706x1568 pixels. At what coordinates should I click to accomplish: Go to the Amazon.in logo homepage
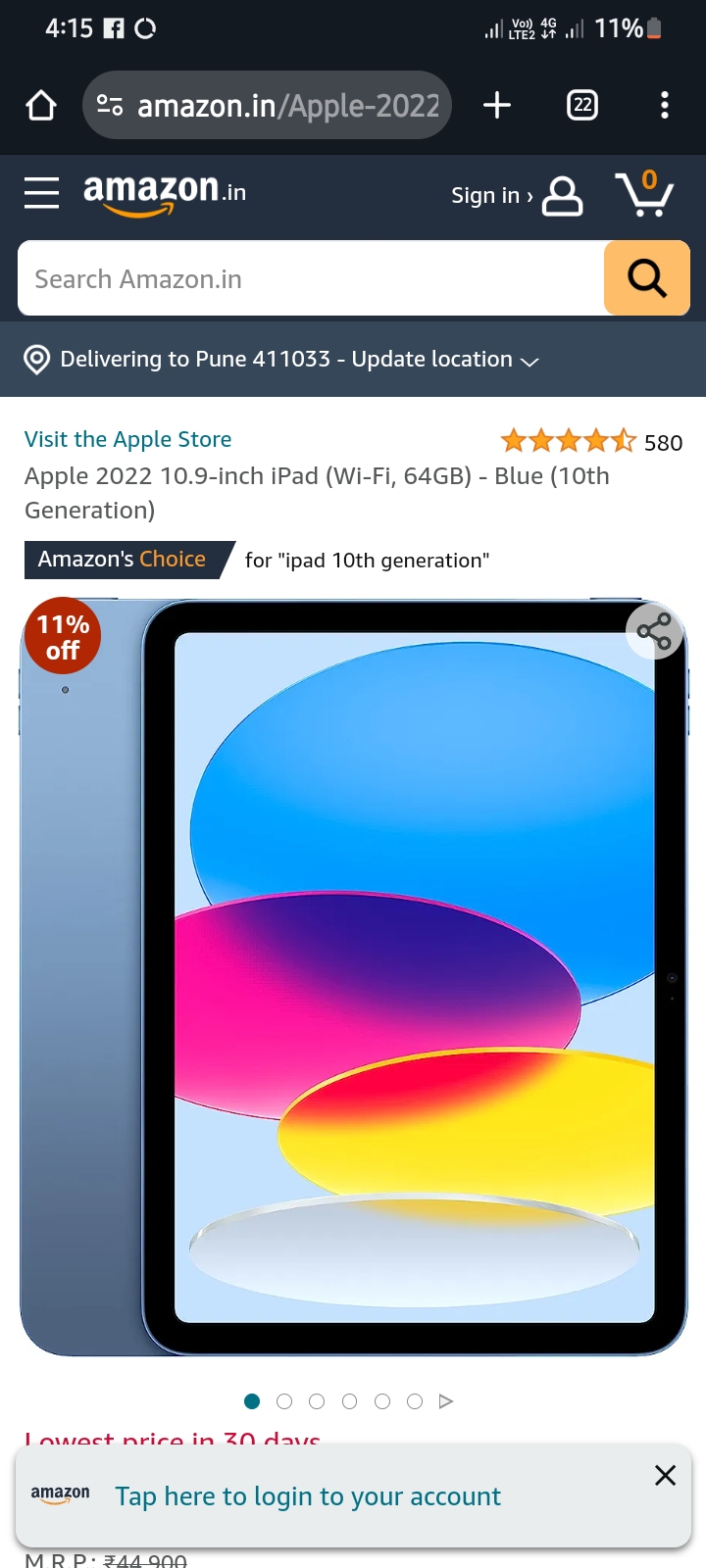(x=165, y=192)
